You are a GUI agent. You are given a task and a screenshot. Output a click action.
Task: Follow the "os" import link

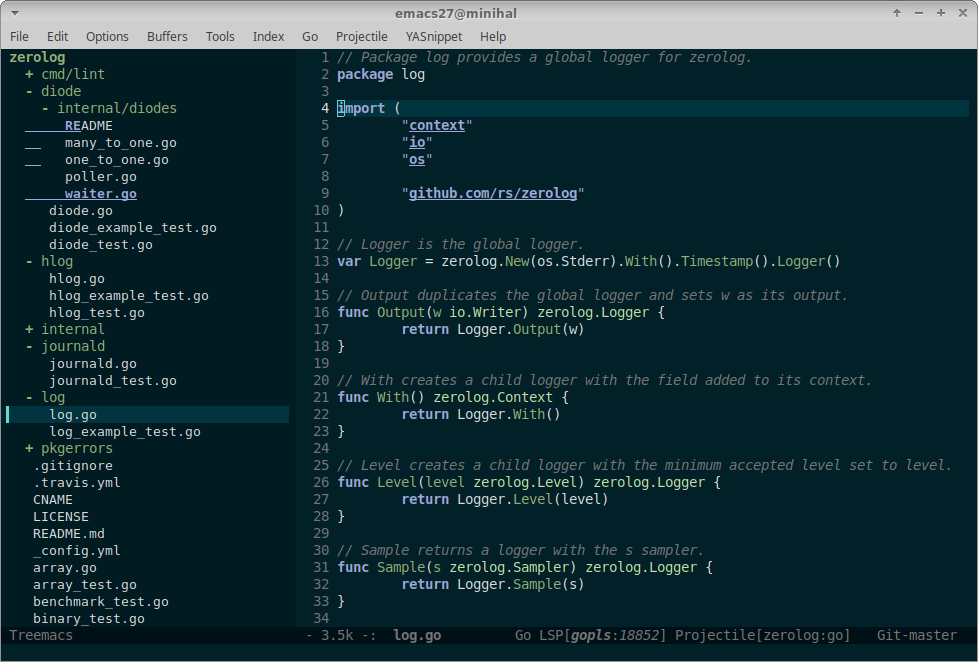(417, 160)
